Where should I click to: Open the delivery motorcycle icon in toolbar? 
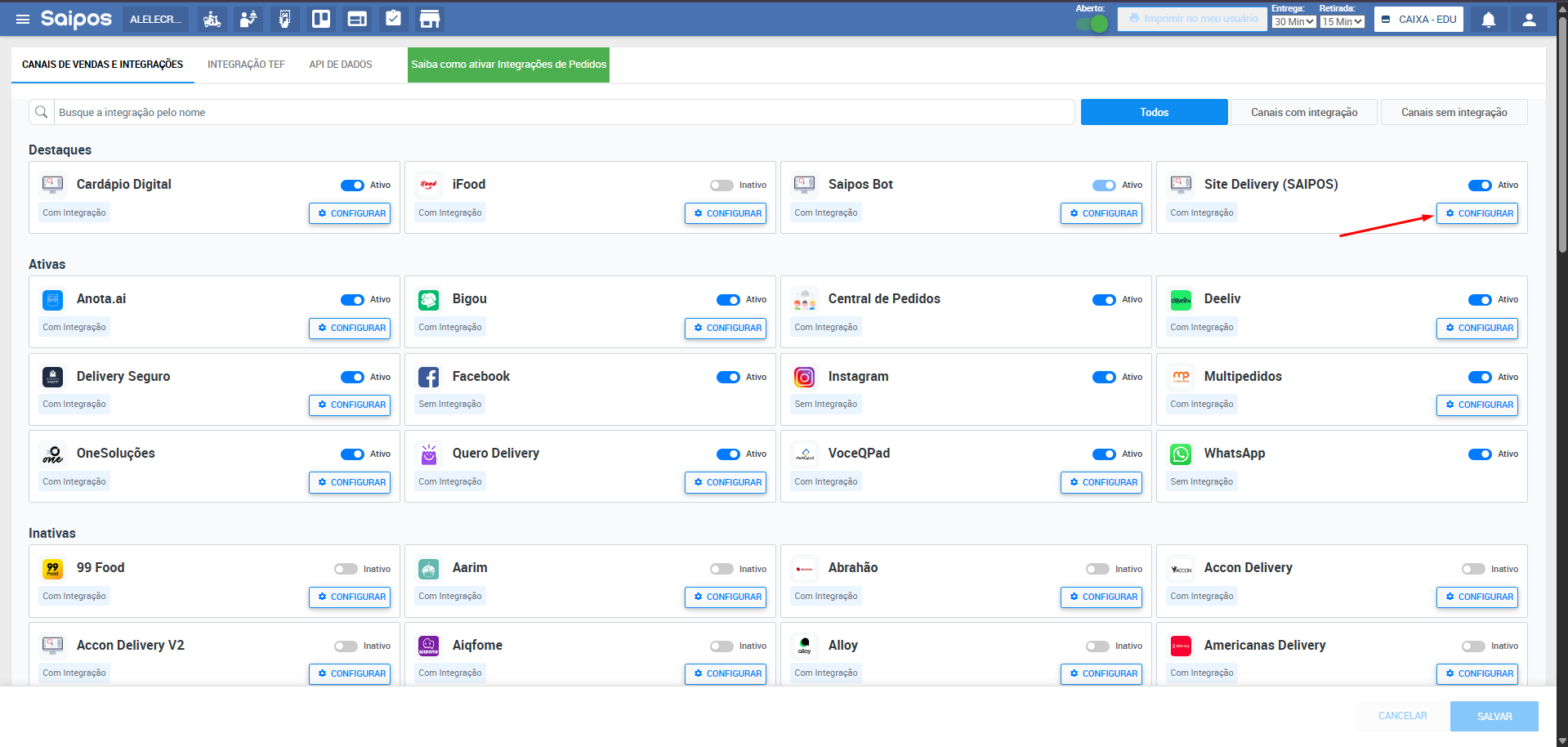[x=212, y=19]
